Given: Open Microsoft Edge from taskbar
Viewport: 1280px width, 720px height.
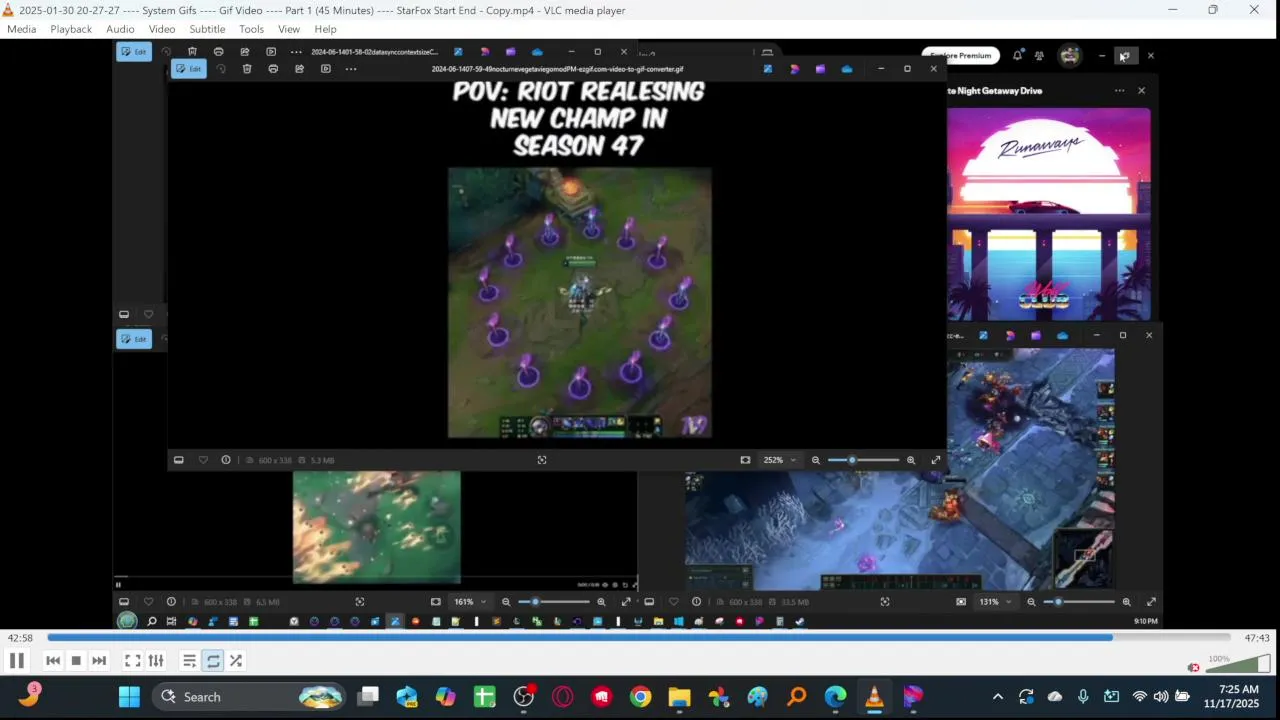Looking at the screenshot, I should pyautogui.click(x=835, y=697).
